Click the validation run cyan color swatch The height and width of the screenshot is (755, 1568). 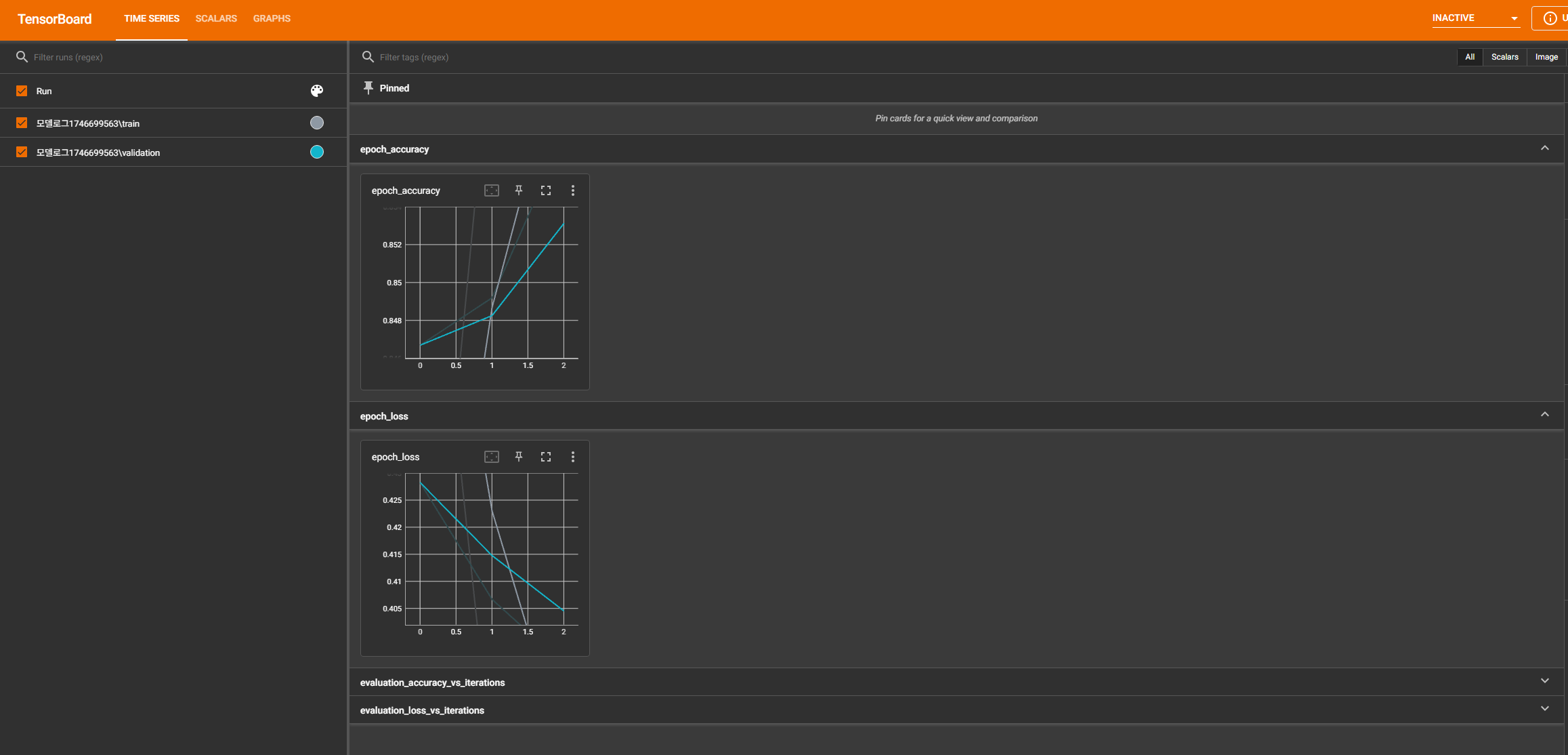317,152
